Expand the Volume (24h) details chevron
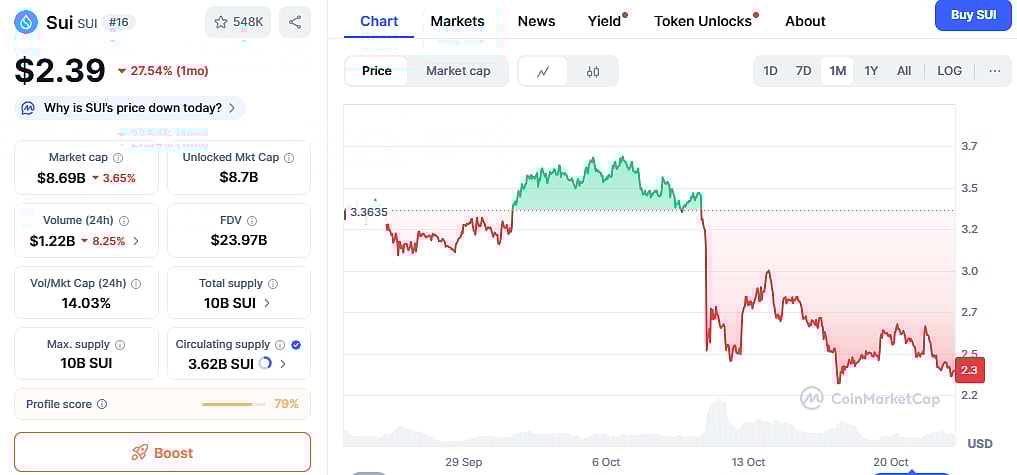Viewport: 1017px width, 475px height. click(136, 241)
